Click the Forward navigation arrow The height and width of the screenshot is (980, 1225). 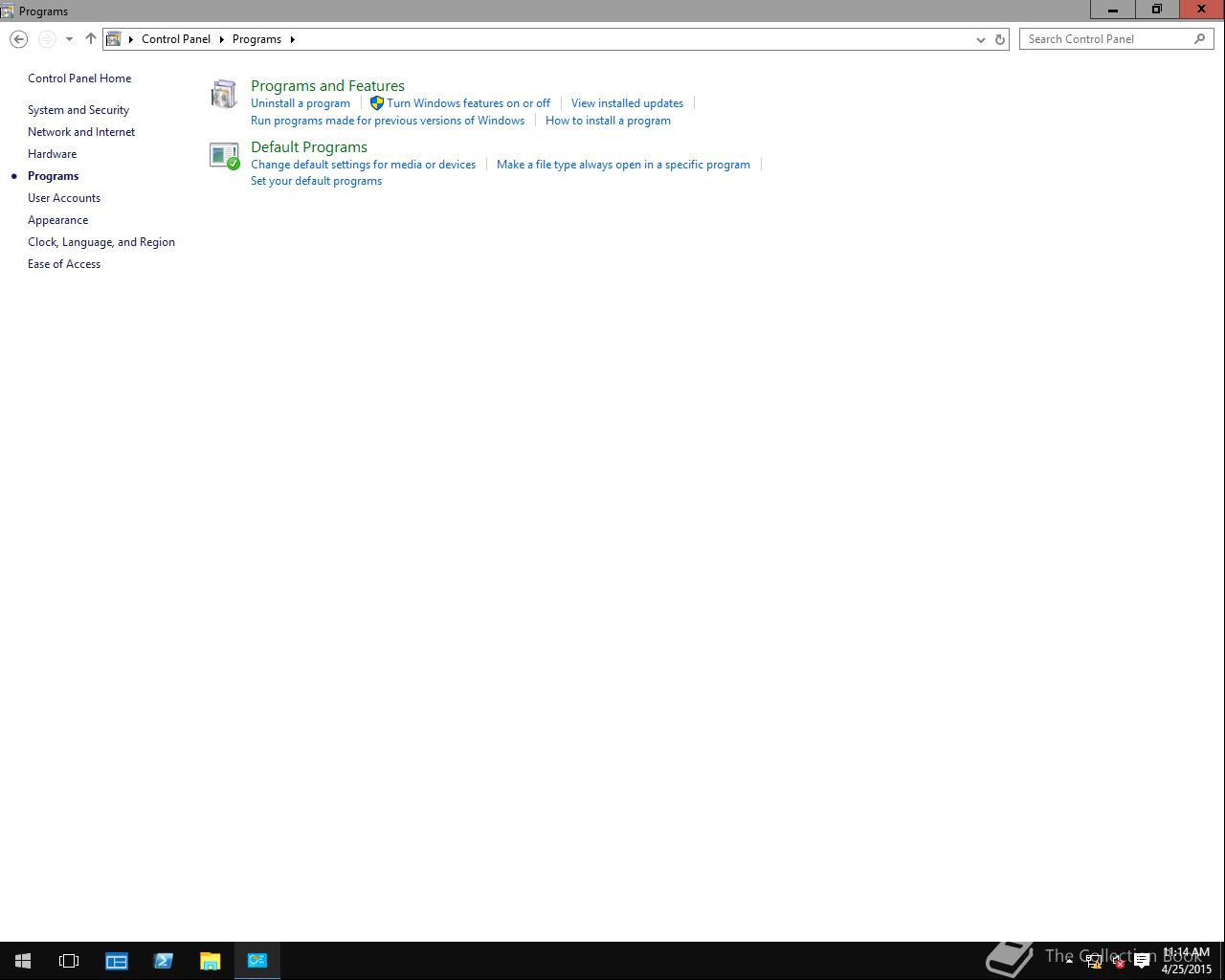point(47,39)
